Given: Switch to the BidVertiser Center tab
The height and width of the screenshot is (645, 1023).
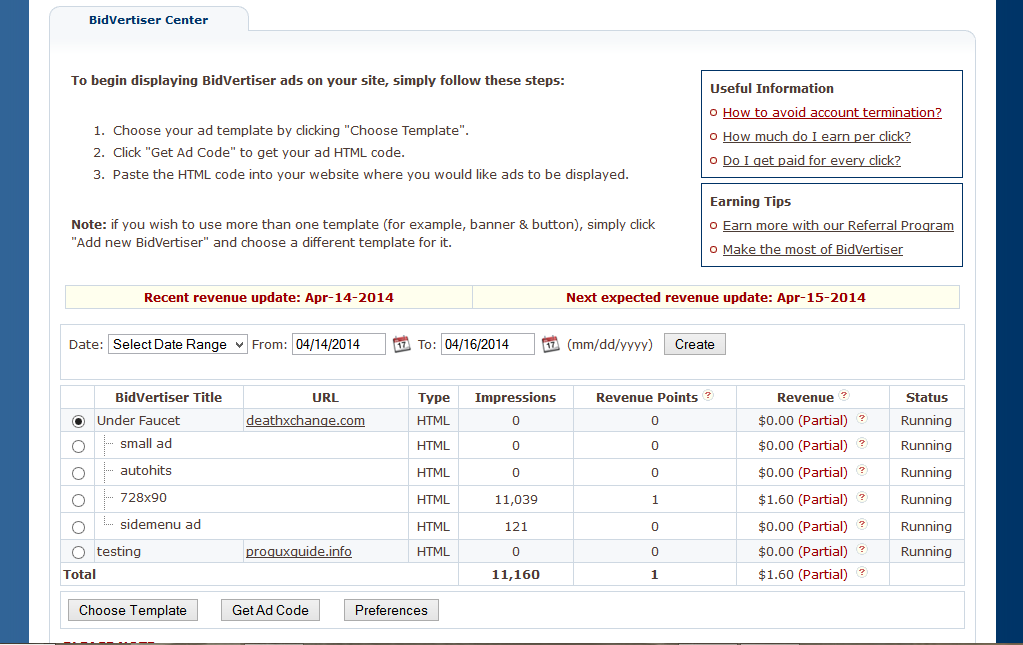Looking at the screenshot, I should coord(149,20).
